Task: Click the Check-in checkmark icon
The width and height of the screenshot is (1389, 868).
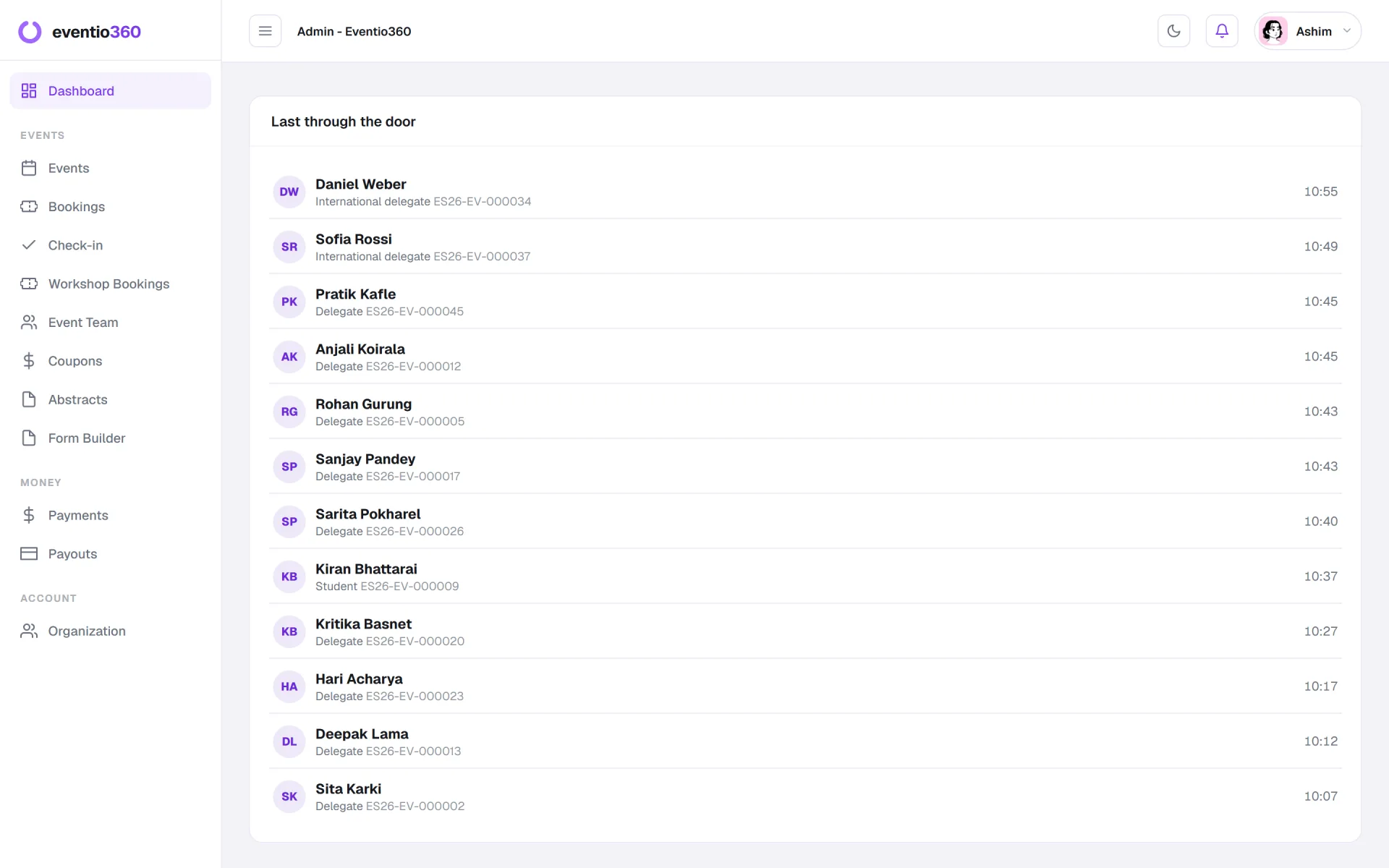Action: [x=29, y=245]
